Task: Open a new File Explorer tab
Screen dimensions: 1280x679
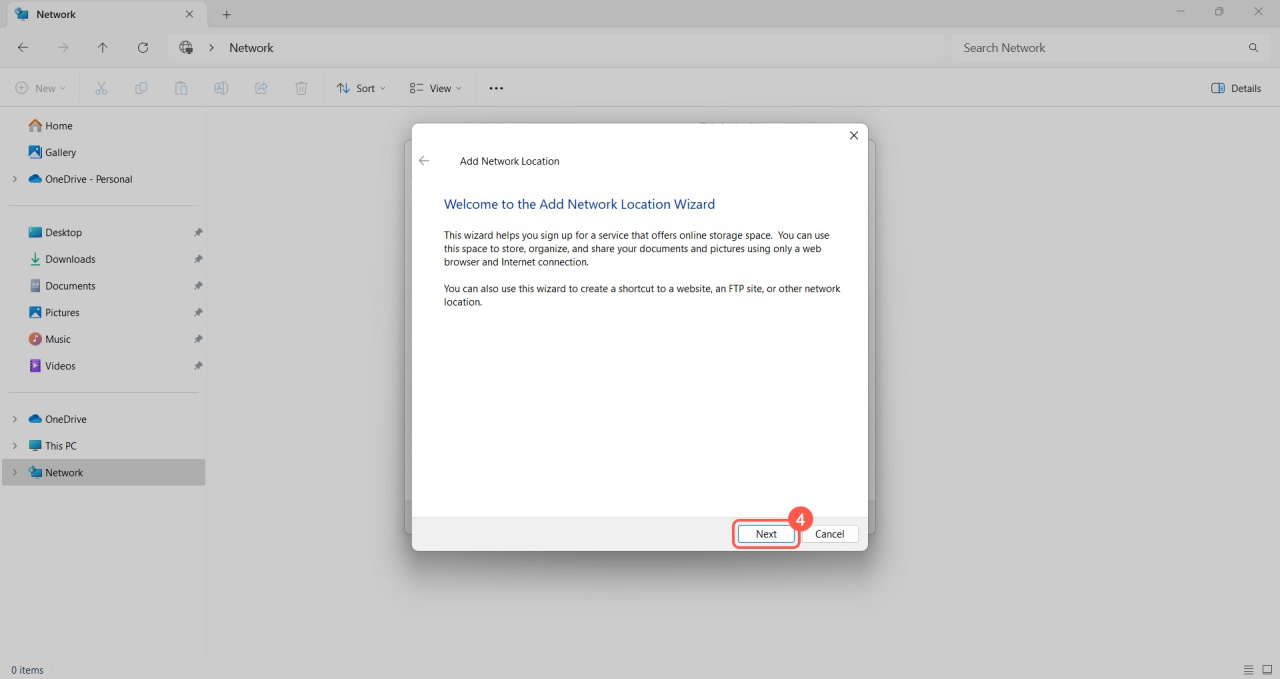Action: 226,15
